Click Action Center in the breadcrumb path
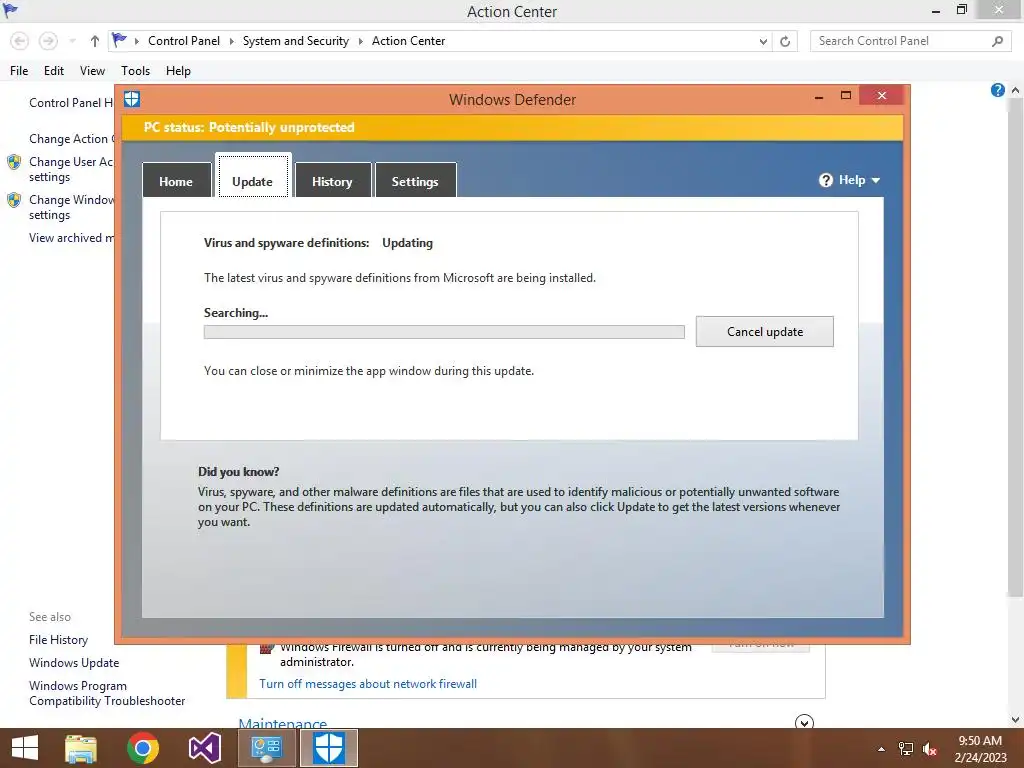The image size is (1024, 768). click(x=408, y=40)
